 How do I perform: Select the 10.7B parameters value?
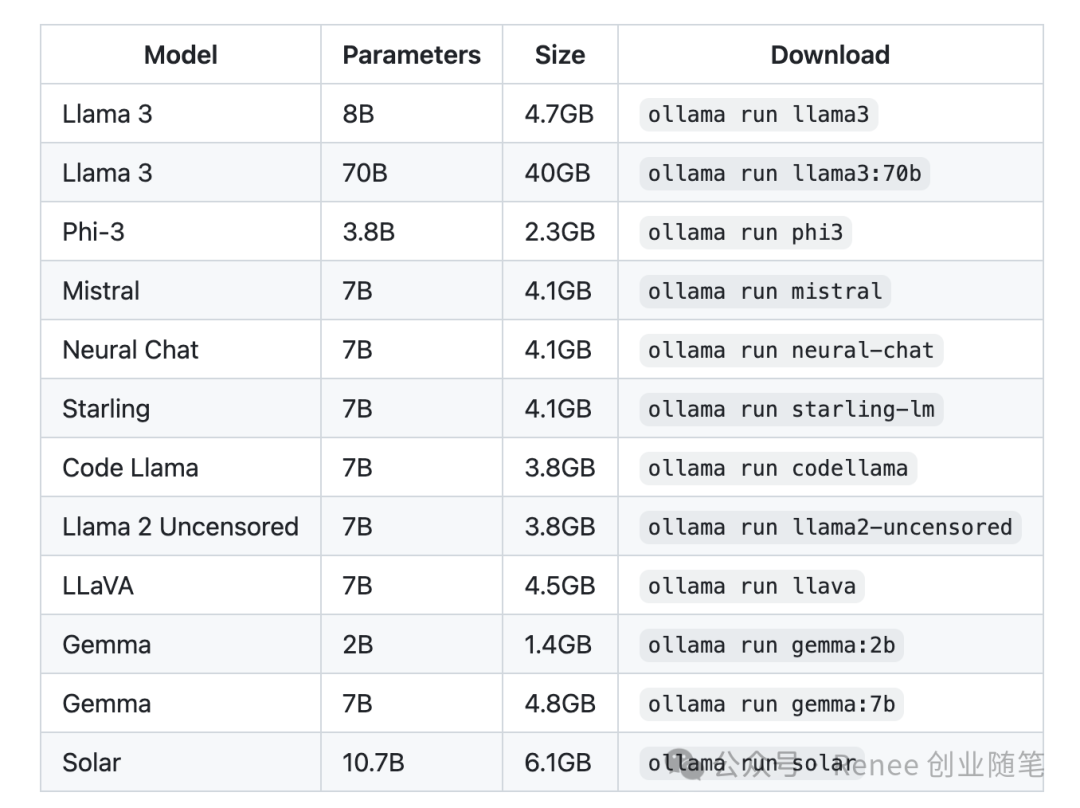373,763
